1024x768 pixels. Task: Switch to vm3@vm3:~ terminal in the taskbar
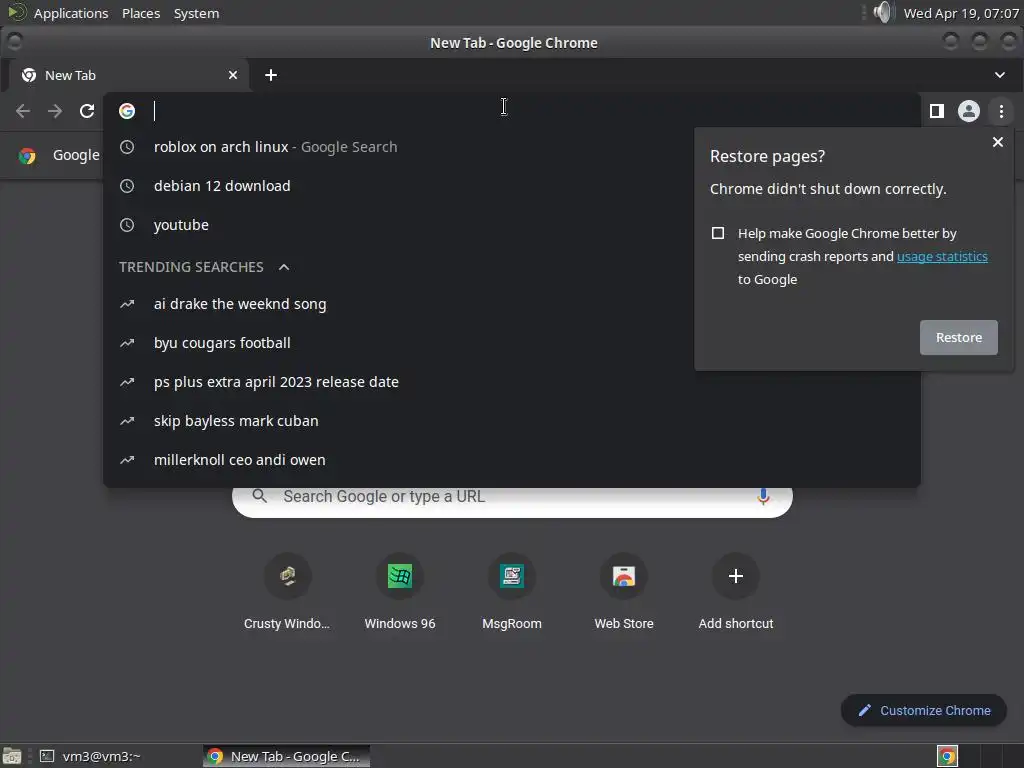[x=91, y=756]
